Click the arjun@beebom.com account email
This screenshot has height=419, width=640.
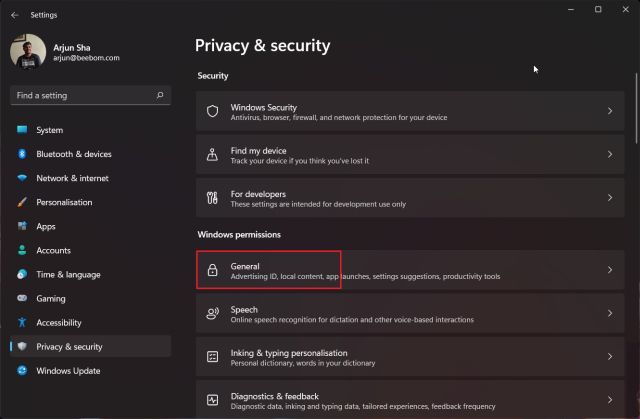pyautogui.click(x=86, y=58)
